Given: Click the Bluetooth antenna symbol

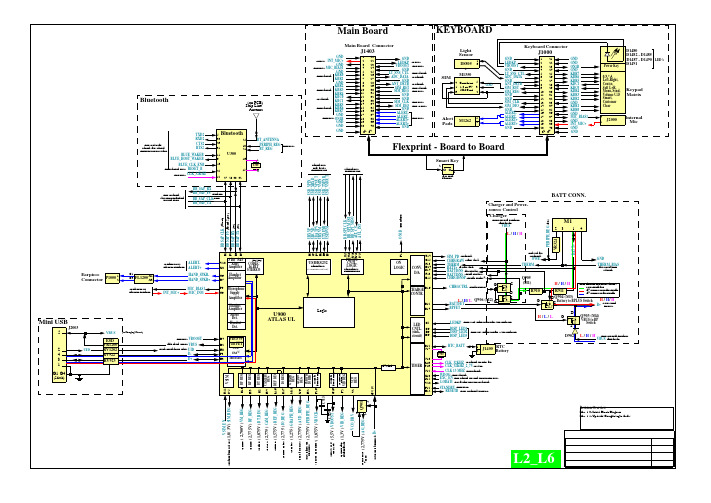Looking at the screenshot, I should click(256, 117).
